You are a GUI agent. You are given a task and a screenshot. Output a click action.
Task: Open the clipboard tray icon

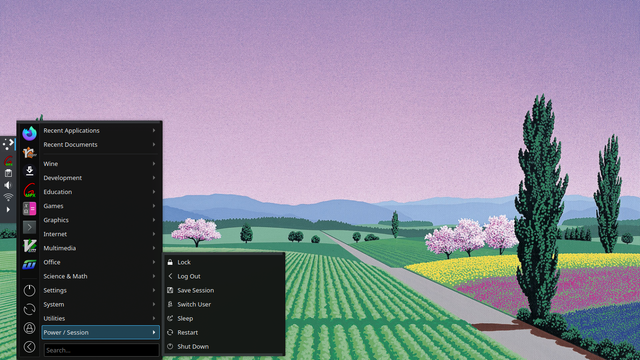click(x=8, y=173)
